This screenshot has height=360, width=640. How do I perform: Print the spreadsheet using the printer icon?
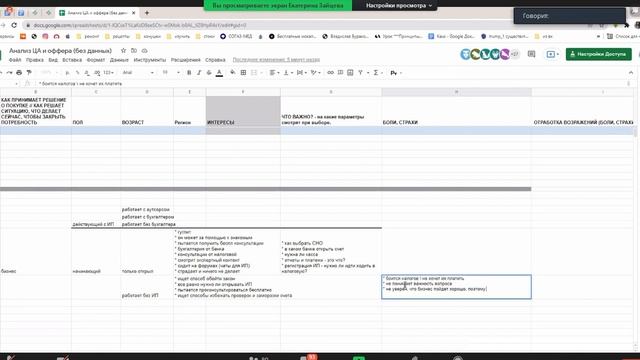point(19,73)
